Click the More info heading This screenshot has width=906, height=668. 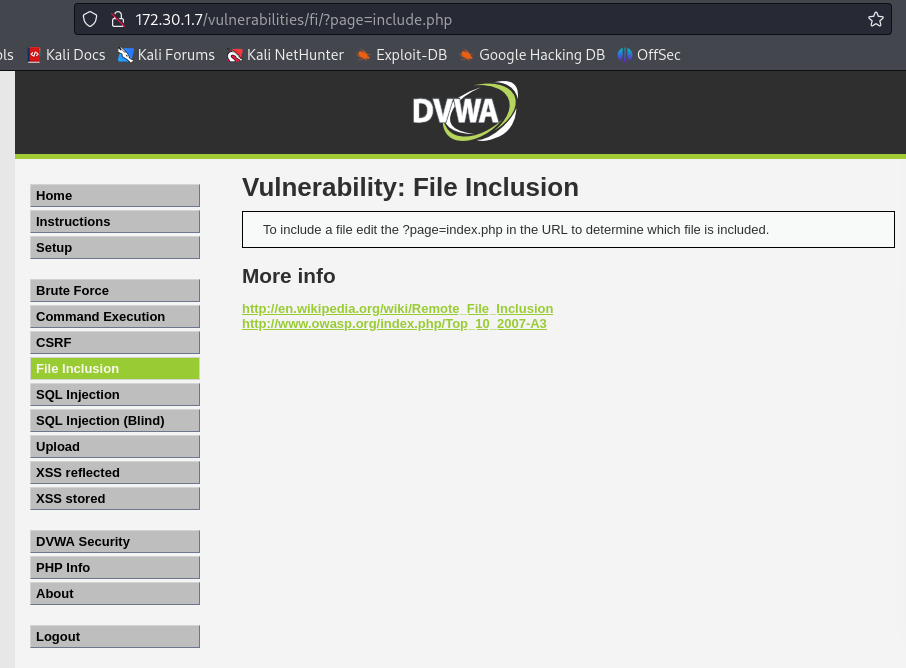pos(288,276)
